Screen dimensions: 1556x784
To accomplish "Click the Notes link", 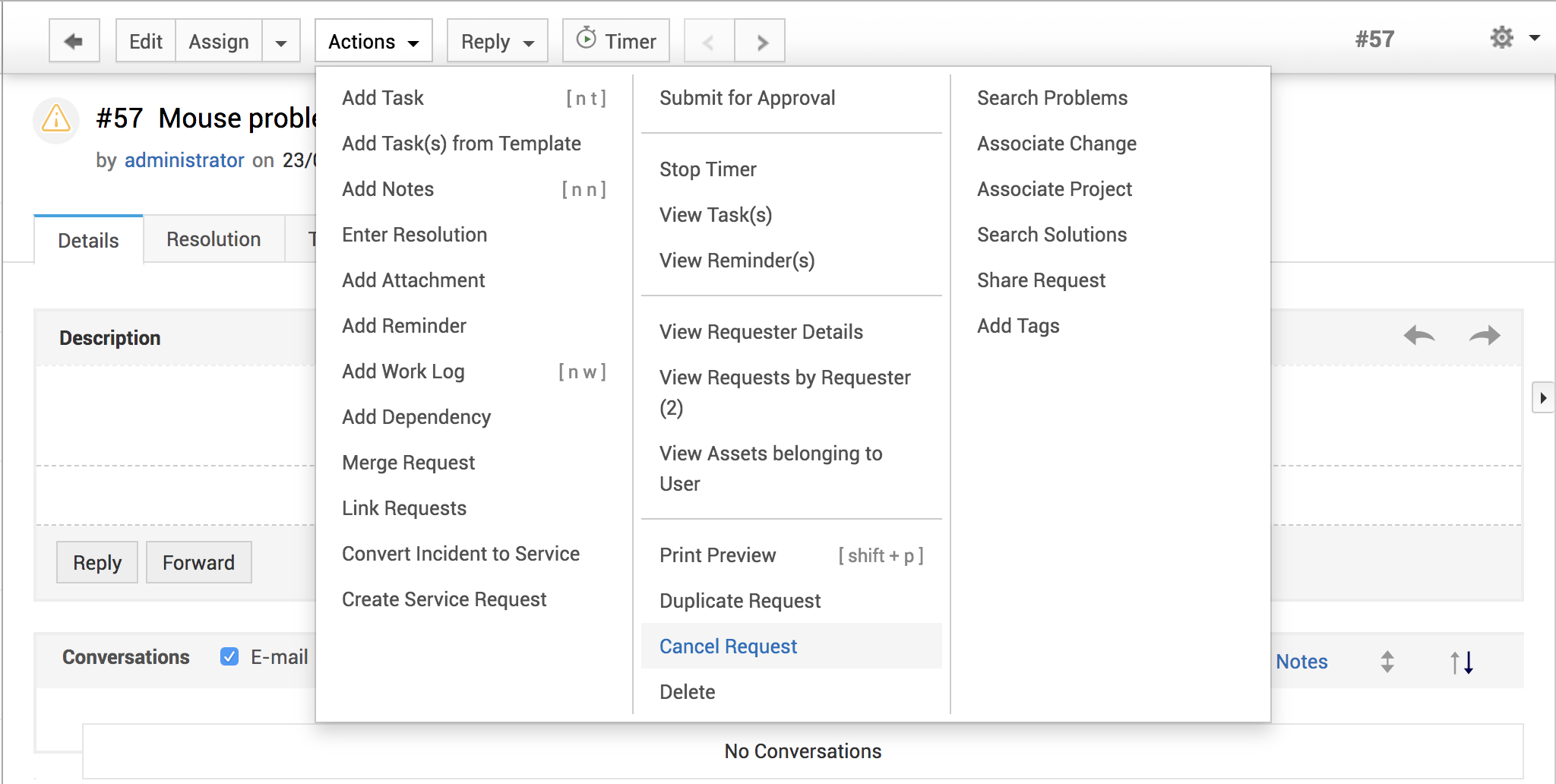I will pyautogui.click(x=1301, y=662).
